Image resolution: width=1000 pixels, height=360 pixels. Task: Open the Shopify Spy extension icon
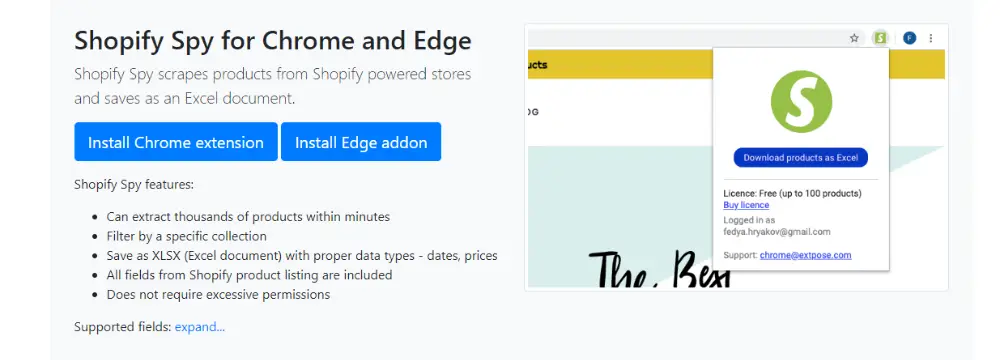tap(880, 38)
